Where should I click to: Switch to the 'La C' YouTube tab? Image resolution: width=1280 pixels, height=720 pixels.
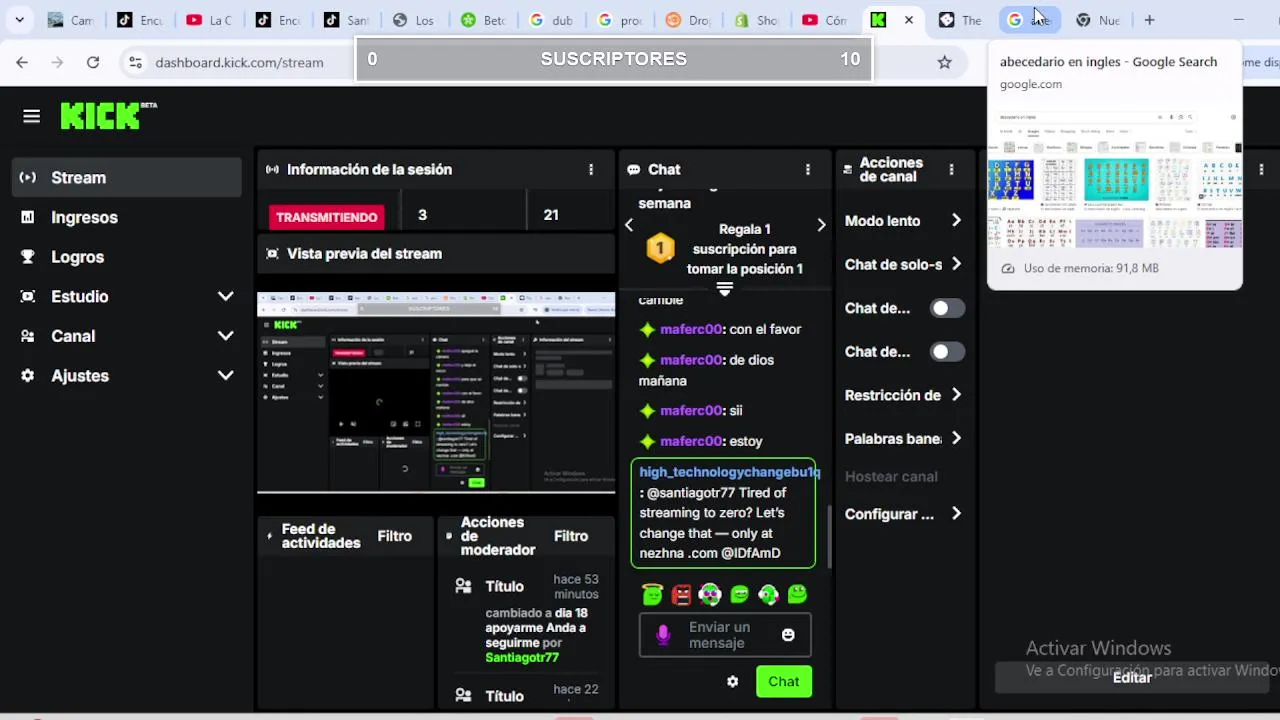208,20
